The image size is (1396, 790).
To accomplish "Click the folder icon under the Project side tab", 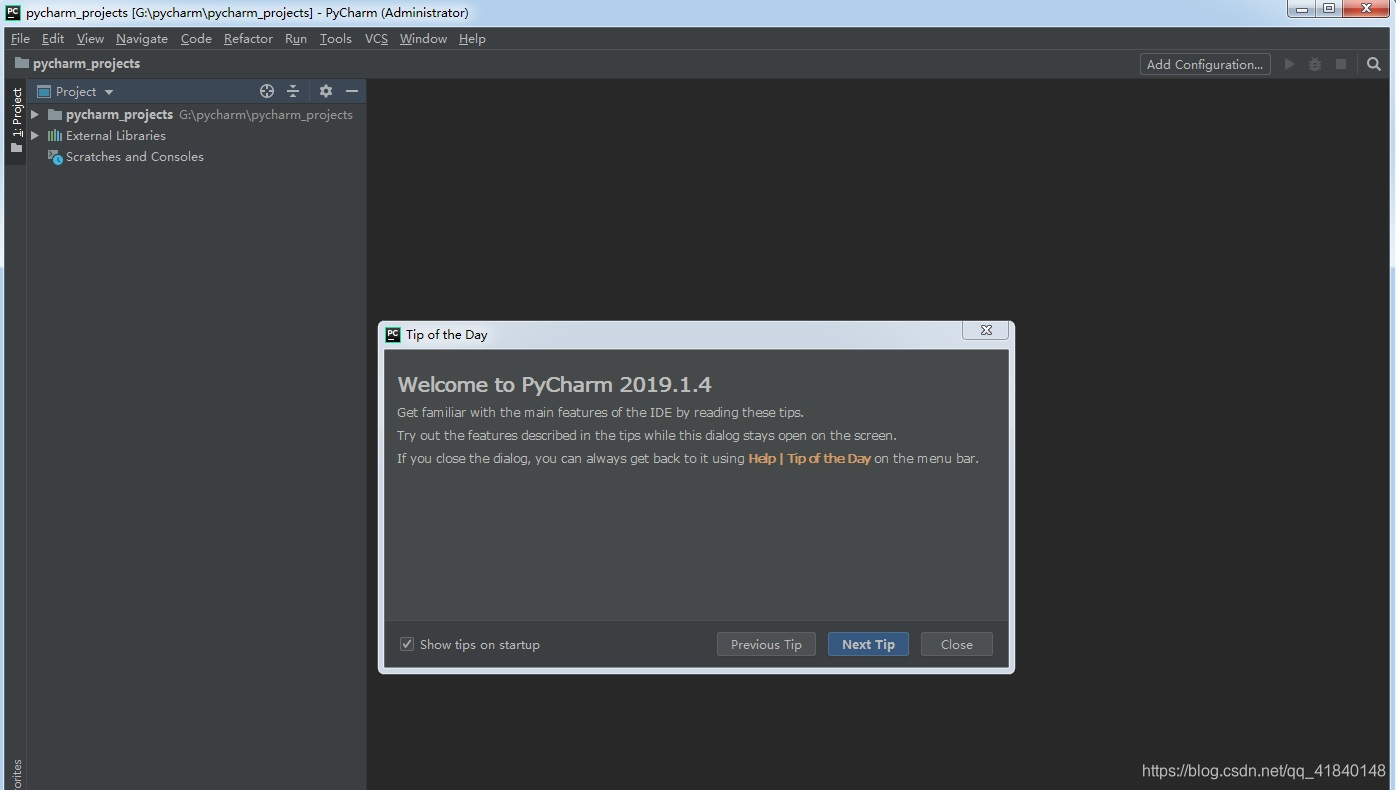I will (16, 148).
